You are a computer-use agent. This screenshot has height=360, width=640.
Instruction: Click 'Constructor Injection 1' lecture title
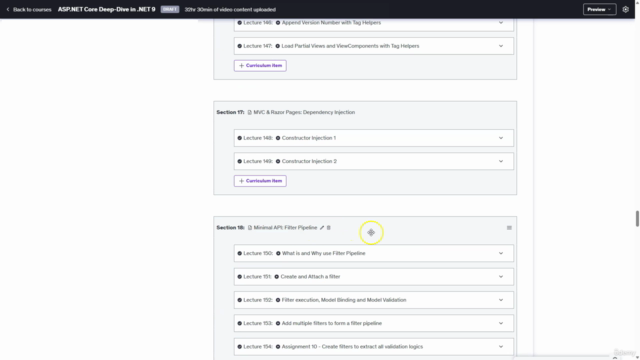pyautogui.click(x=309, y=138)
